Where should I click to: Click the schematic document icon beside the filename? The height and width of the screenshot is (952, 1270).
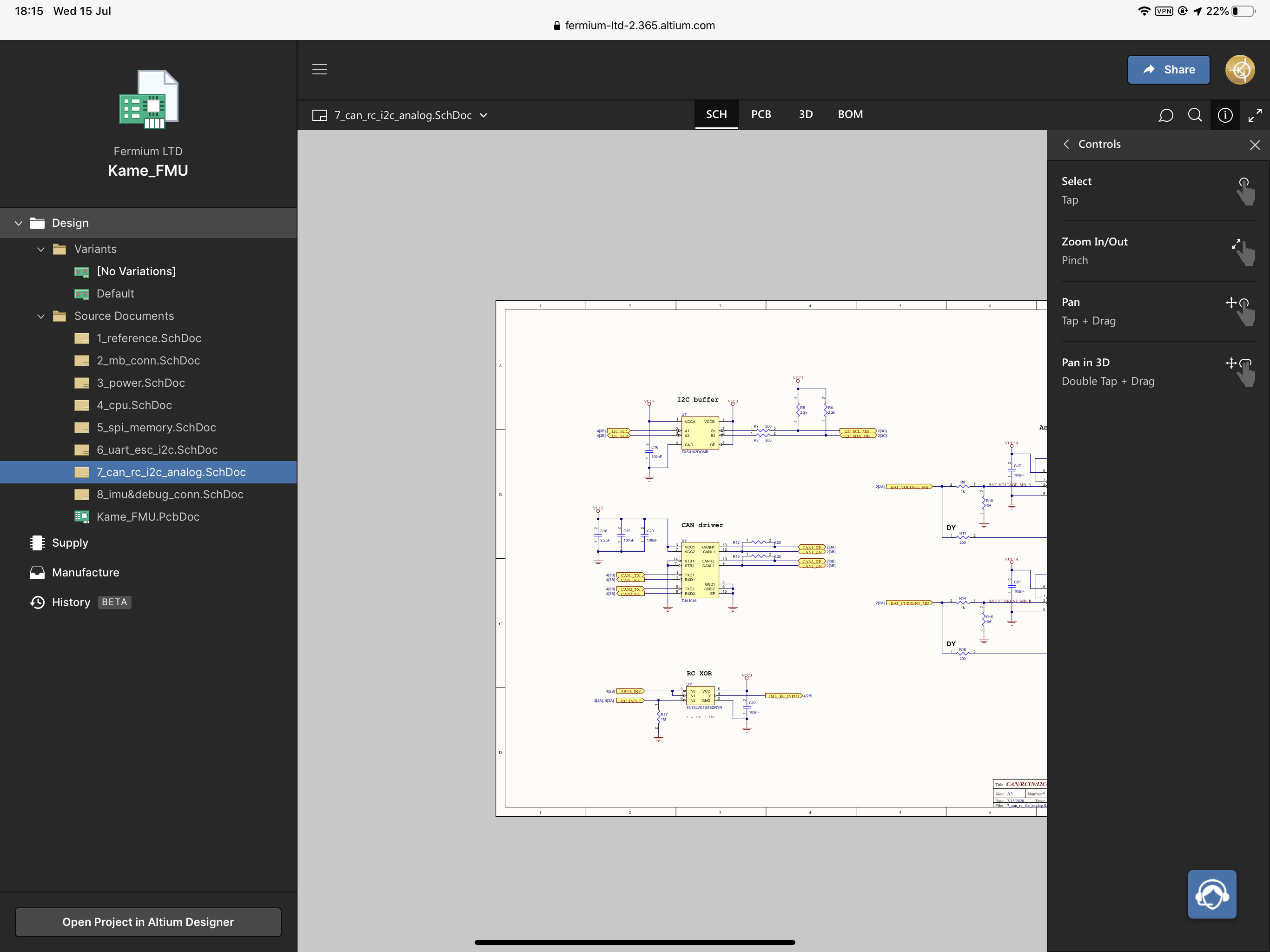click(320, 115)
